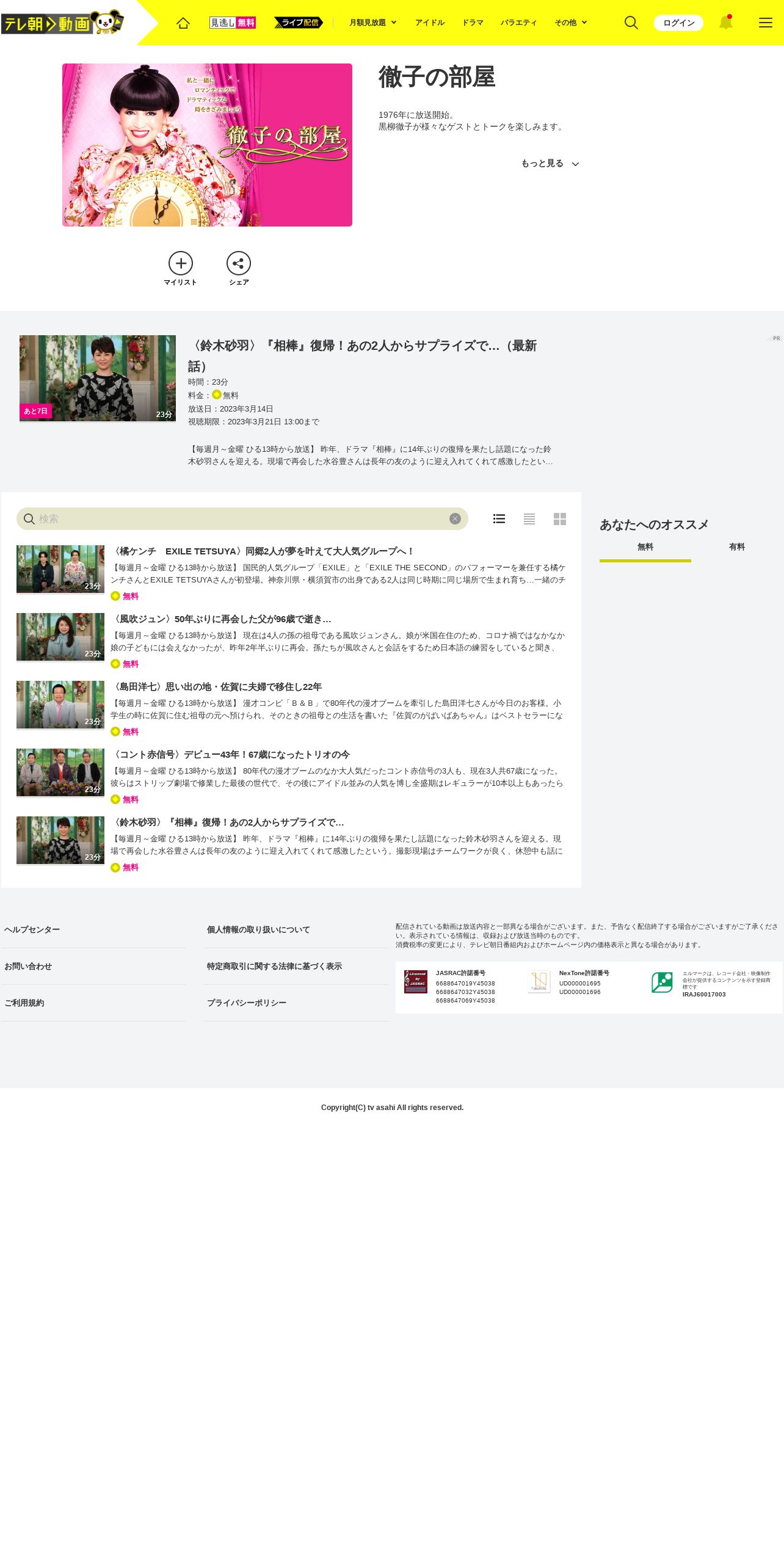Image resolution: width=784 pixels, height=1568 pixels.
Task: Open プライバシーポリシー footer link
Action: 247,1003
